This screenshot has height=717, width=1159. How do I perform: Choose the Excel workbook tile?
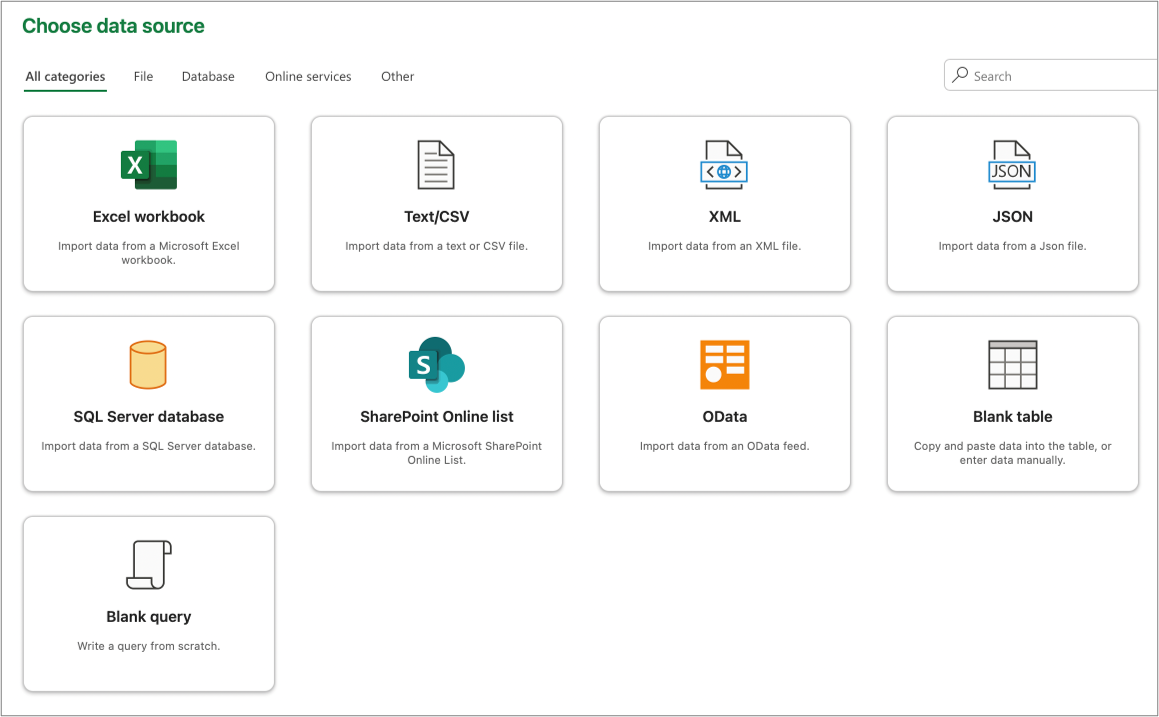click(148, 203)
